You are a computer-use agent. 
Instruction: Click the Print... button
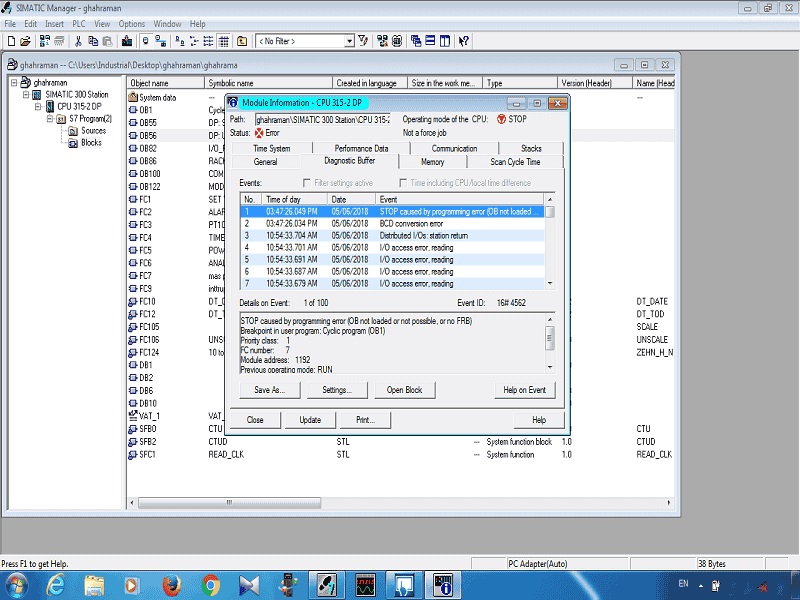(x=365, y=420)
